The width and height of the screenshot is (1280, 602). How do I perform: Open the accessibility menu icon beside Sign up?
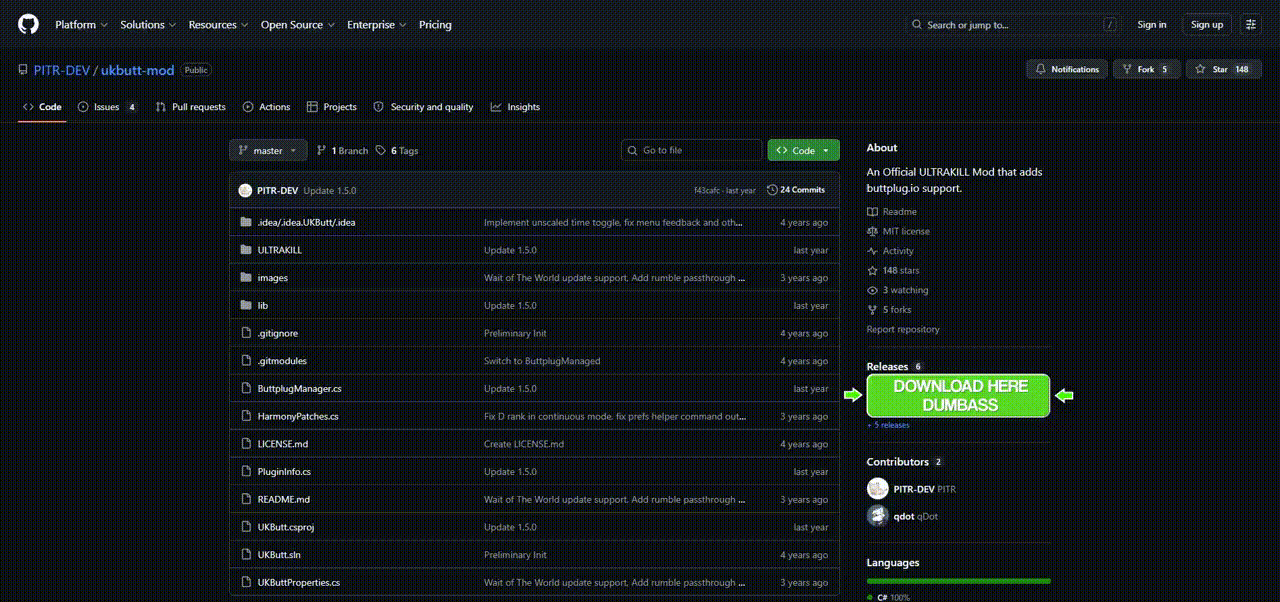(x=1250, y=24)
